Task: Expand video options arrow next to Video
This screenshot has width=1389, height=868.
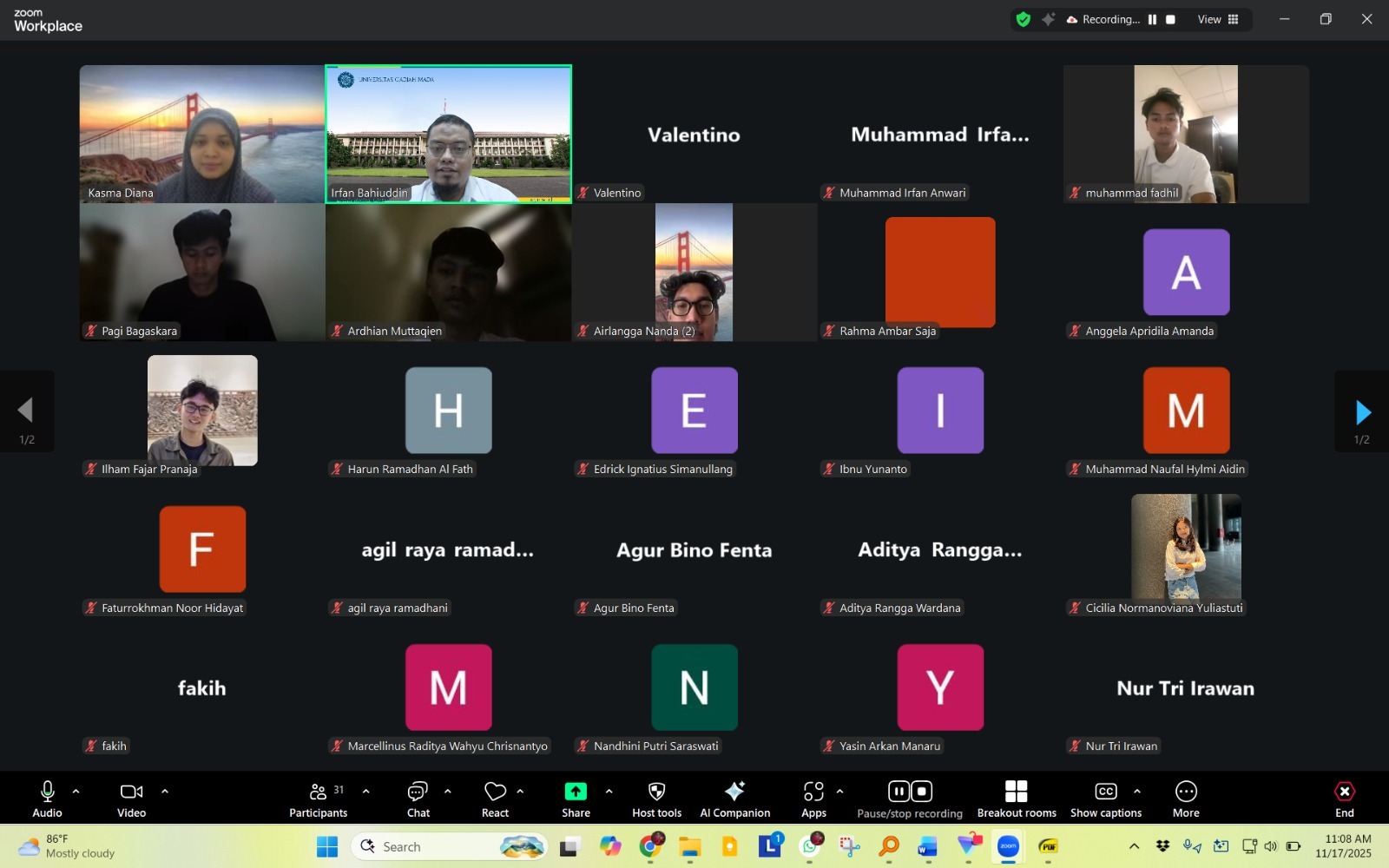Action: point(165,791)
